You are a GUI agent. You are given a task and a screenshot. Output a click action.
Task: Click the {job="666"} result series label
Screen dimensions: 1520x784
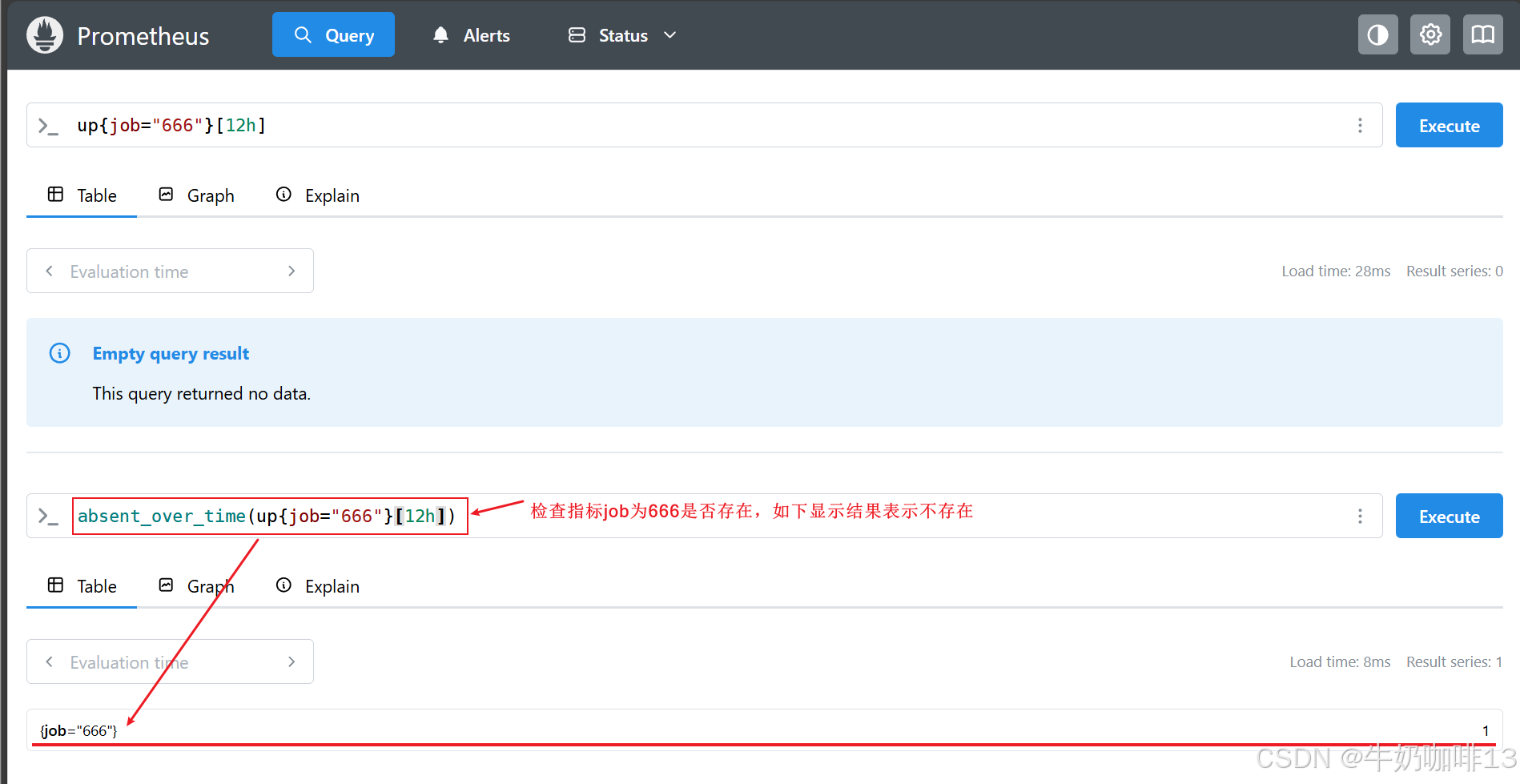78,730
